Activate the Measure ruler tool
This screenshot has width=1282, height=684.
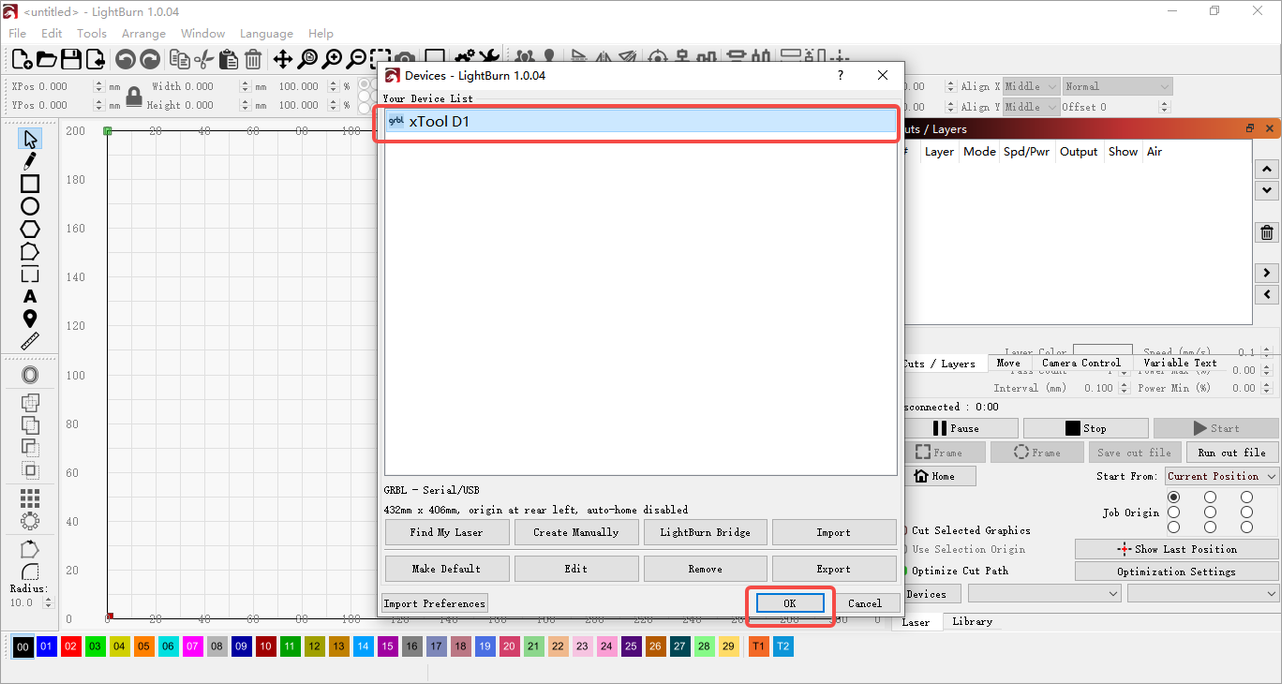click(30, 342)
